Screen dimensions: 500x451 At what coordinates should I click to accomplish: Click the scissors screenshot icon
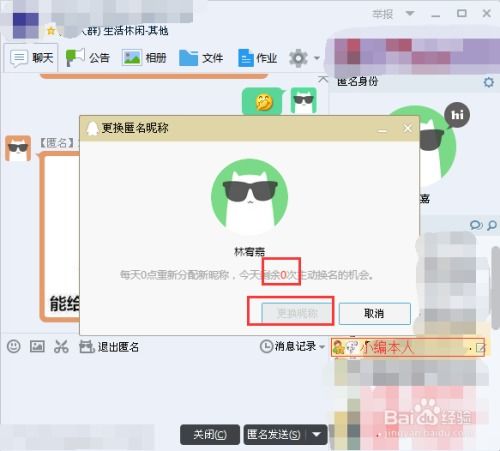tap(61, 346)
